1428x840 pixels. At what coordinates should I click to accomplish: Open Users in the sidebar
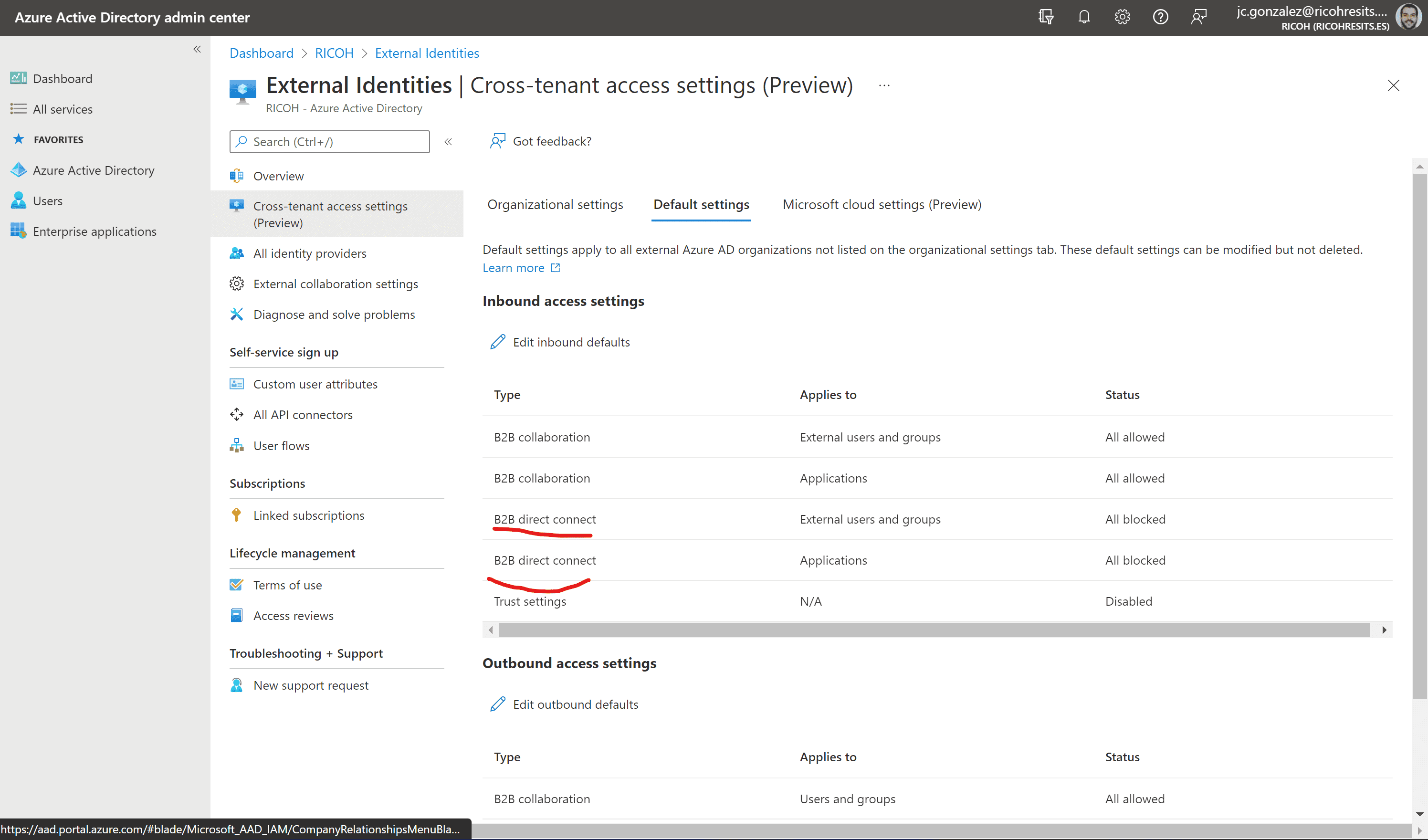(37, 200)
